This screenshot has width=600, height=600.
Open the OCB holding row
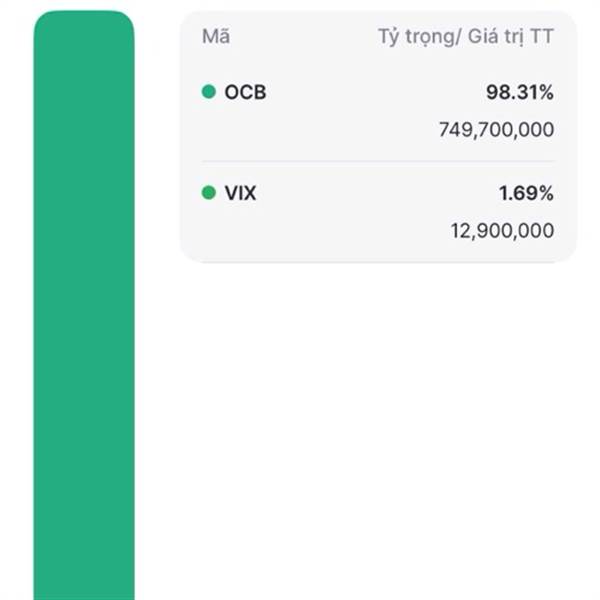[x=378, y=111]
